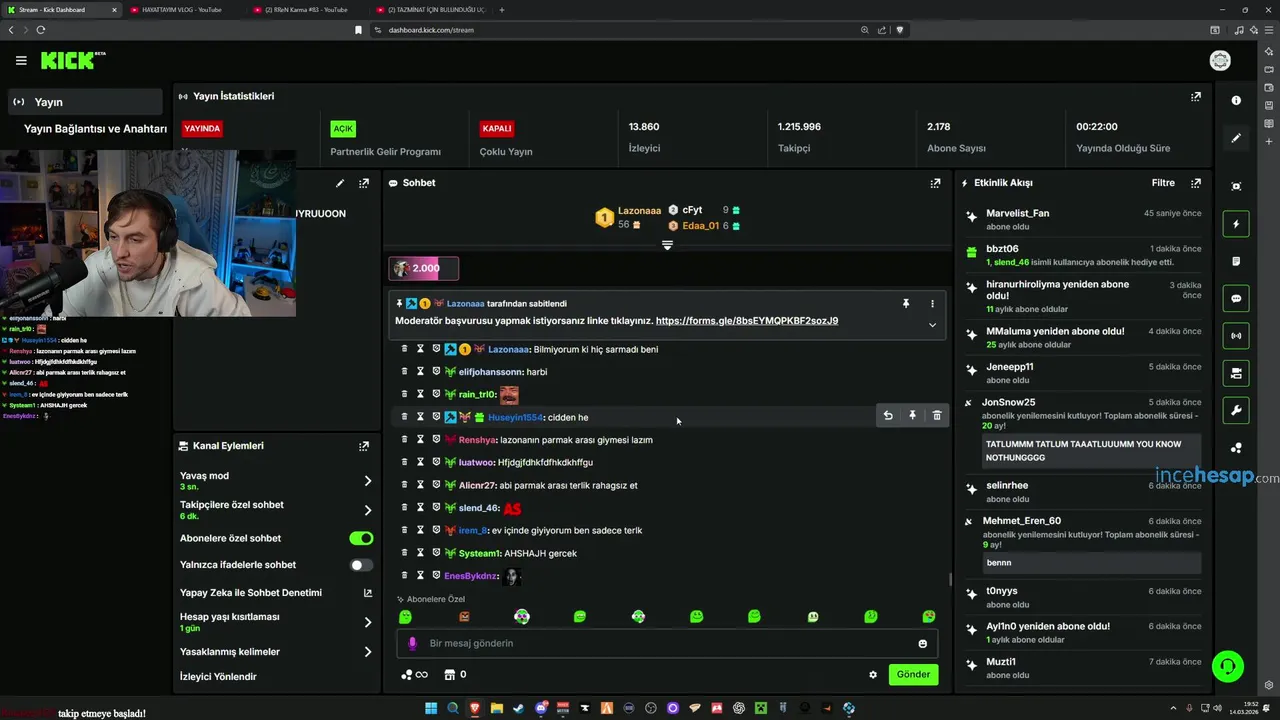Open chat settings gear next to Gönder
This screenshot has width=1280, height=720.
click(873, 675)
